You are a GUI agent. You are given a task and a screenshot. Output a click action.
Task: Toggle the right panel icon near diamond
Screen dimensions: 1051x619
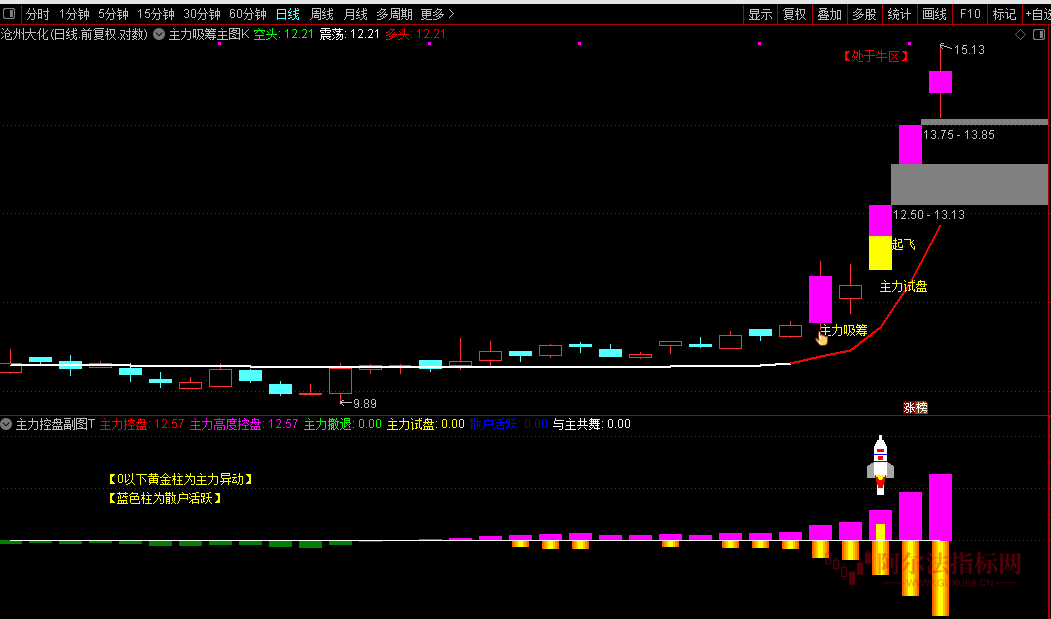[x=1038, y=34]
